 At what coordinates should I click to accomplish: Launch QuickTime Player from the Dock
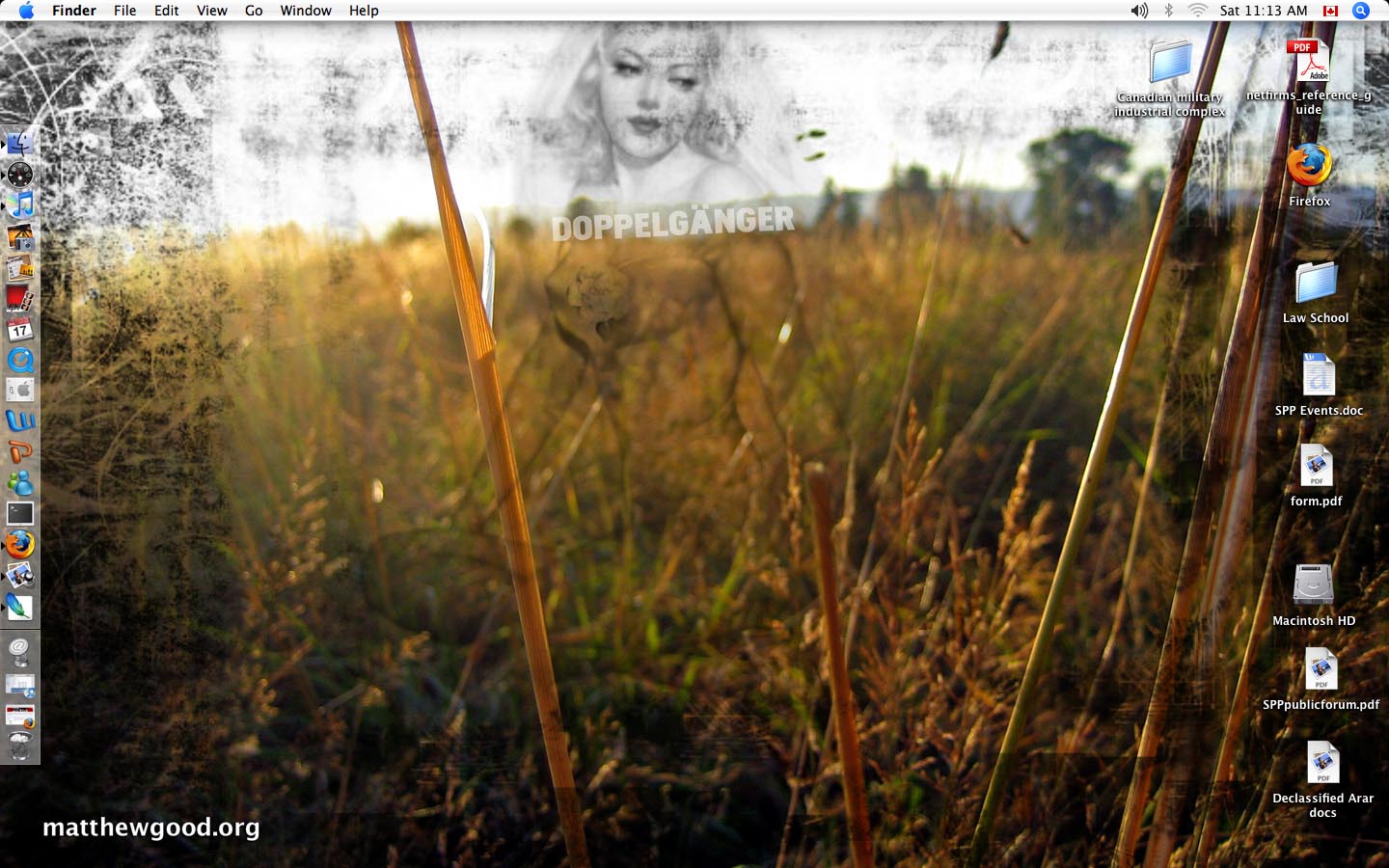20,360
